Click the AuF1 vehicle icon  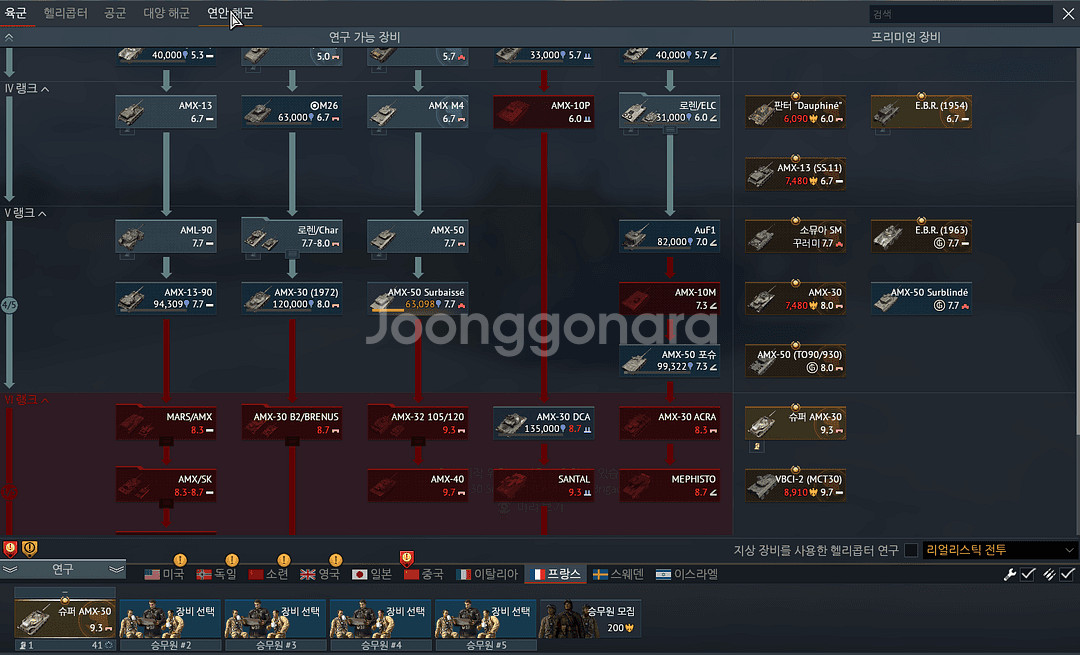pyautogui.click(x=634, y=237)
